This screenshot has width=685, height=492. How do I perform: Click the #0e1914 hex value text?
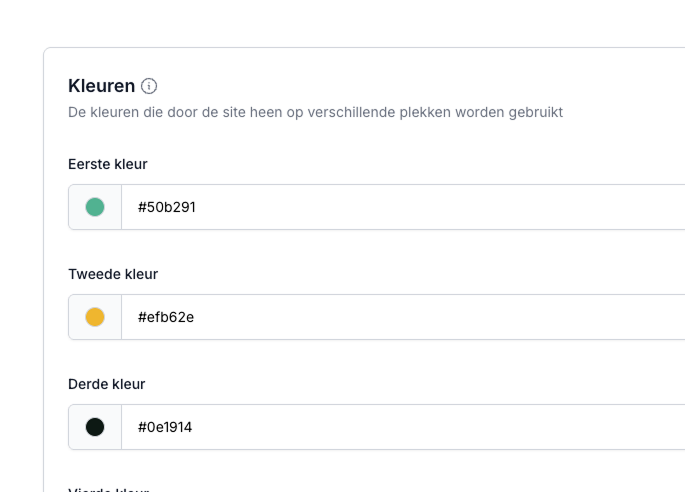click(x=165, y=427)
